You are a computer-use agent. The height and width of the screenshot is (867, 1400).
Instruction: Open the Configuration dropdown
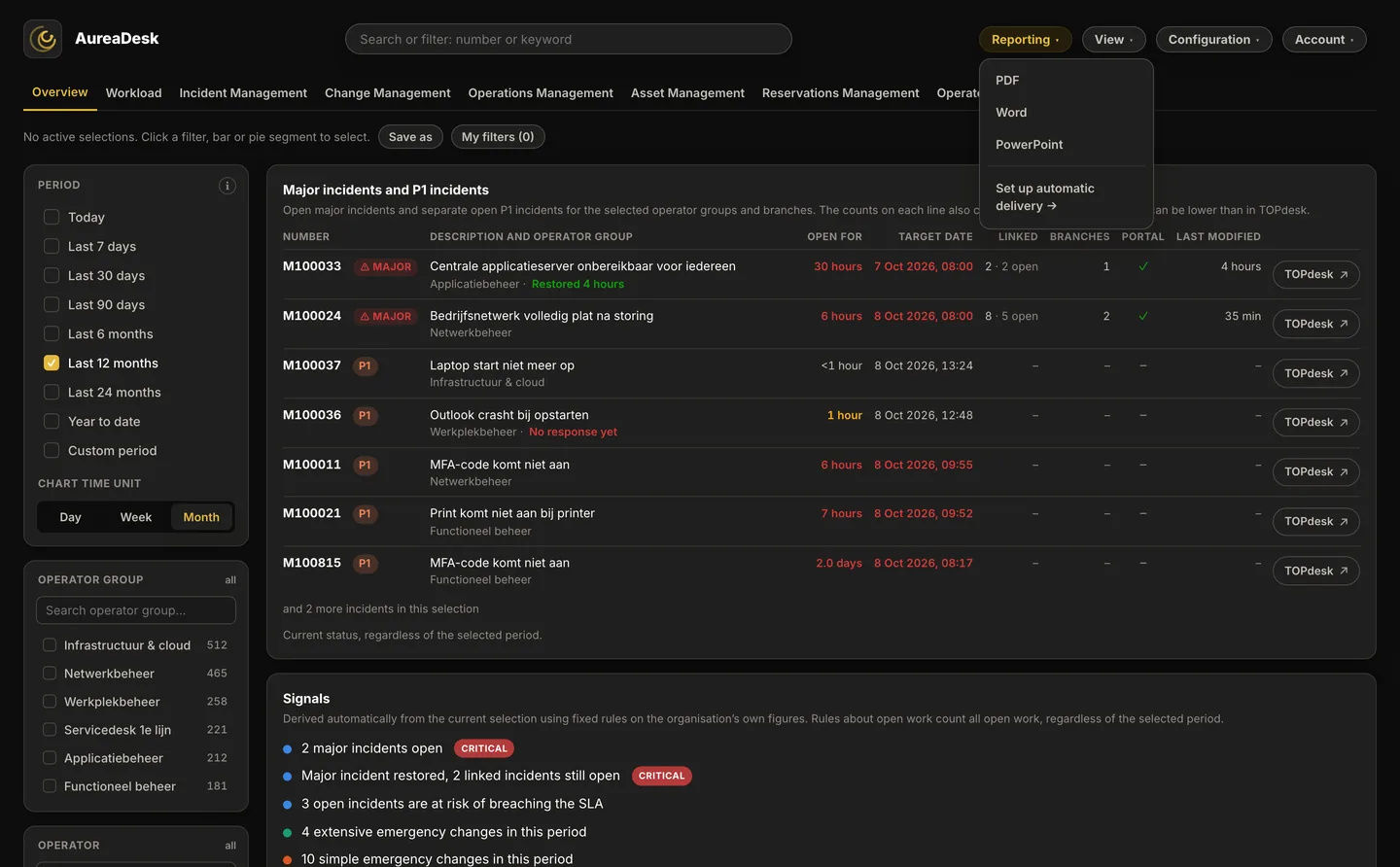pos(1213,40)
